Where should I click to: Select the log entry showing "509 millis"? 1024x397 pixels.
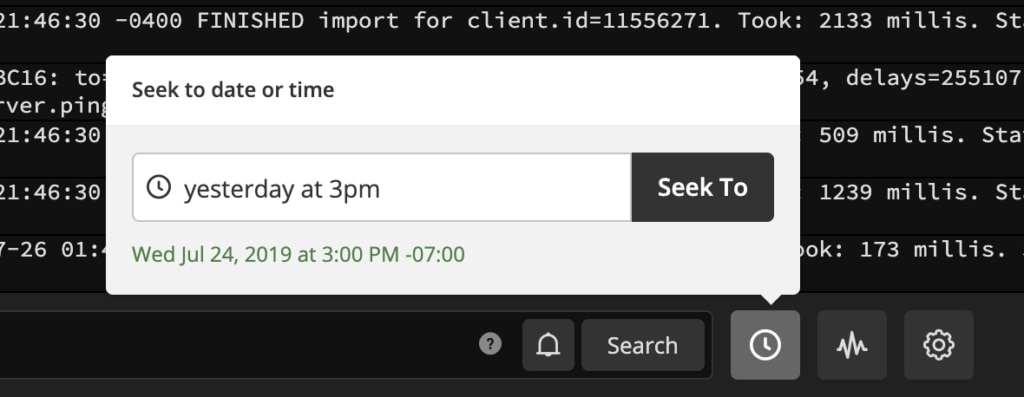tap(512, 136)
